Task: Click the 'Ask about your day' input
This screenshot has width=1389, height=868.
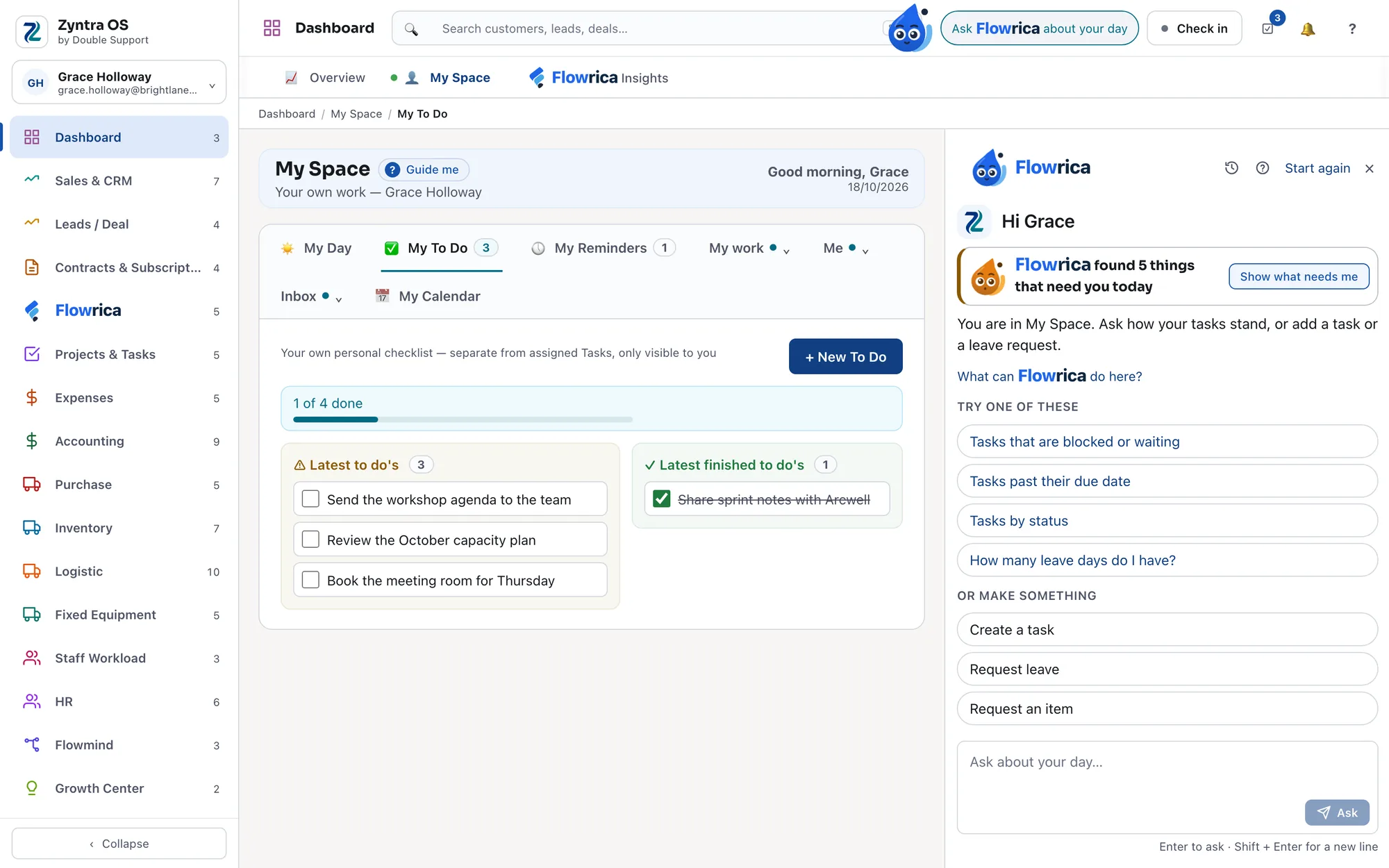Action: pos(1167,787)
